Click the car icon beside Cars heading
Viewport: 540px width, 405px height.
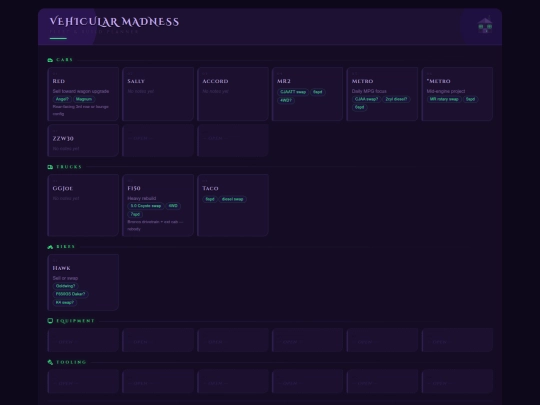tap(50, 60)
